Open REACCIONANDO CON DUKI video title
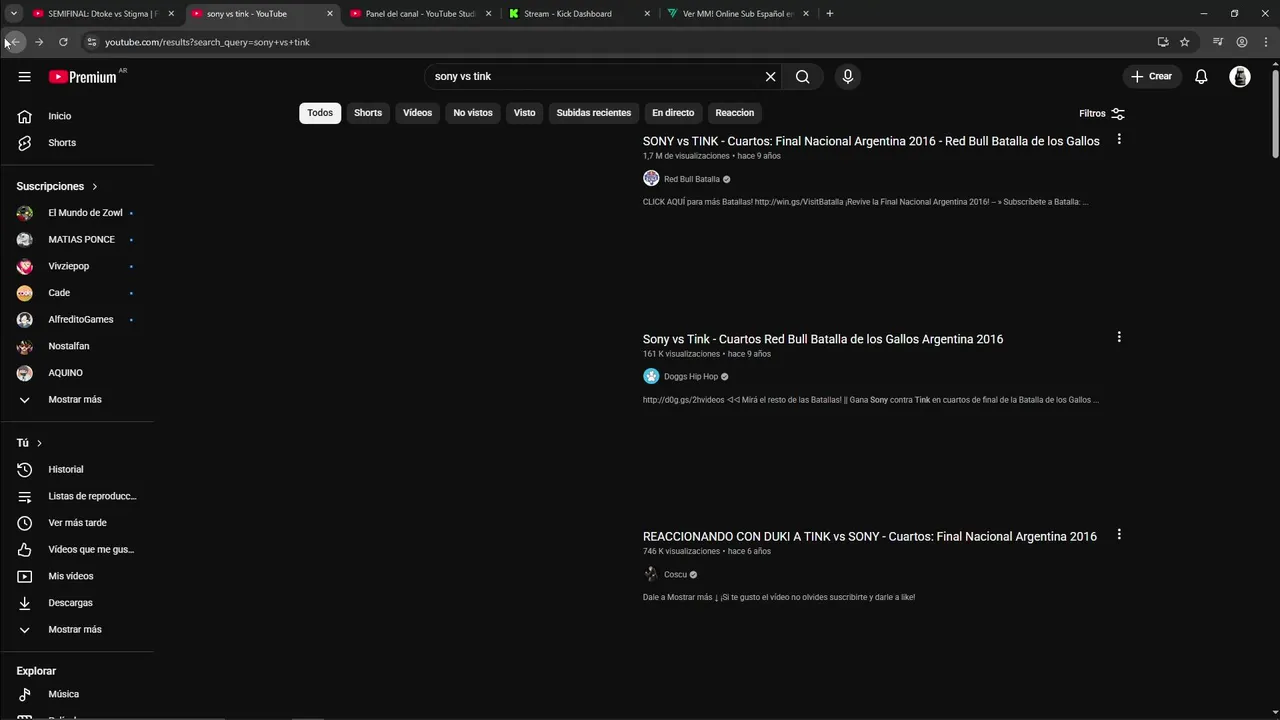This screenshot has height=720, width=1280. coord(870,537)
